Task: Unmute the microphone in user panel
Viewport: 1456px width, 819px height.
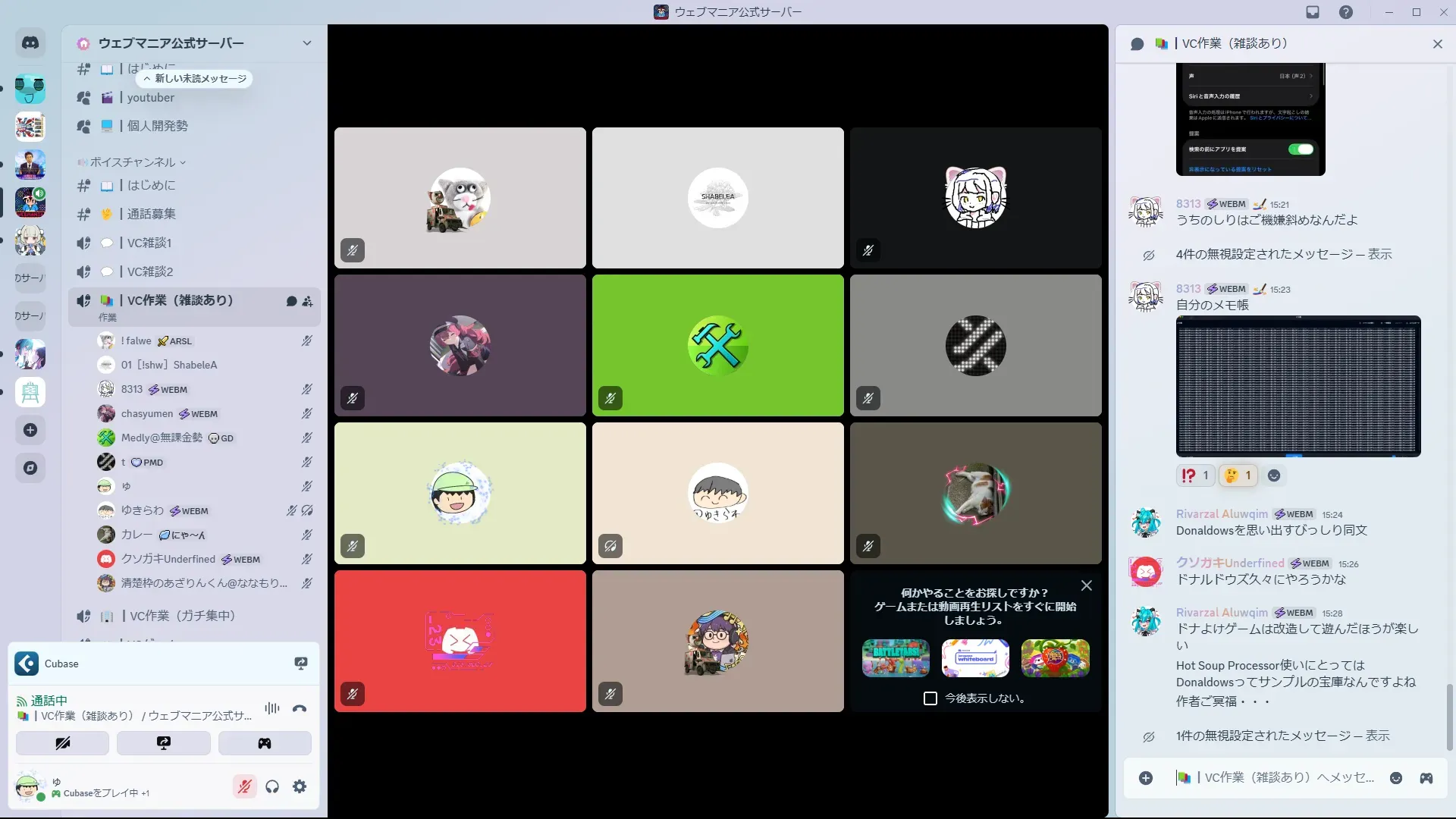Action: (244, 786)
